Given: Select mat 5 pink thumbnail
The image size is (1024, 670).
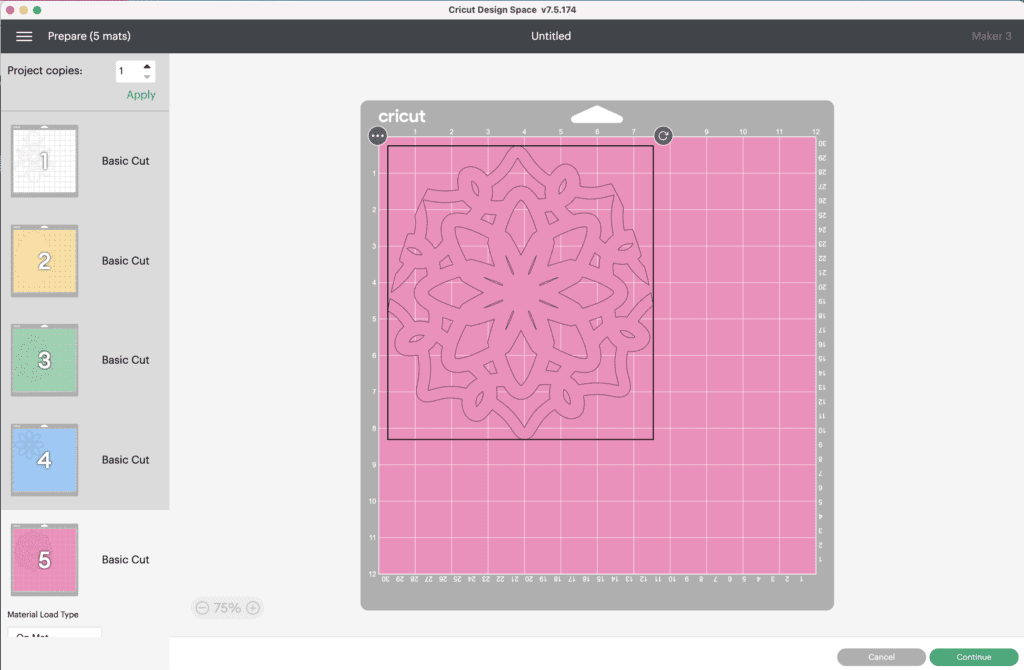Looking at the screenshot, I should click(44, 560).
